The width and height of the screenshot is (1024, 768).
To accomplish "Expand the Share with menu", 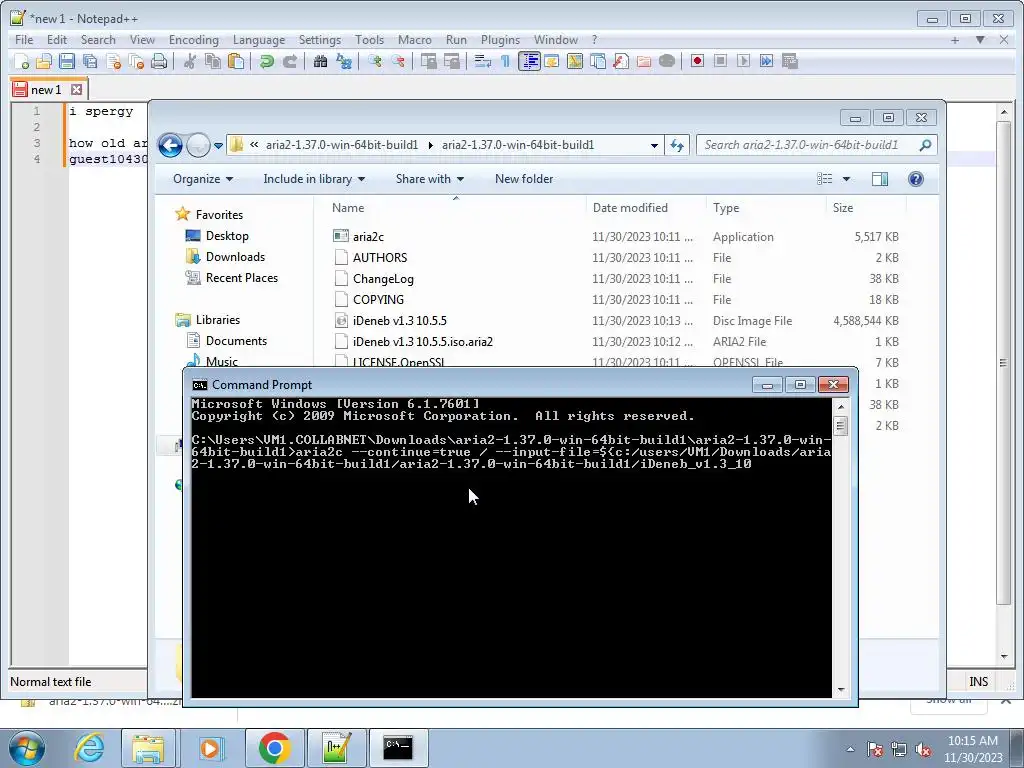I will tap(430, 179).
